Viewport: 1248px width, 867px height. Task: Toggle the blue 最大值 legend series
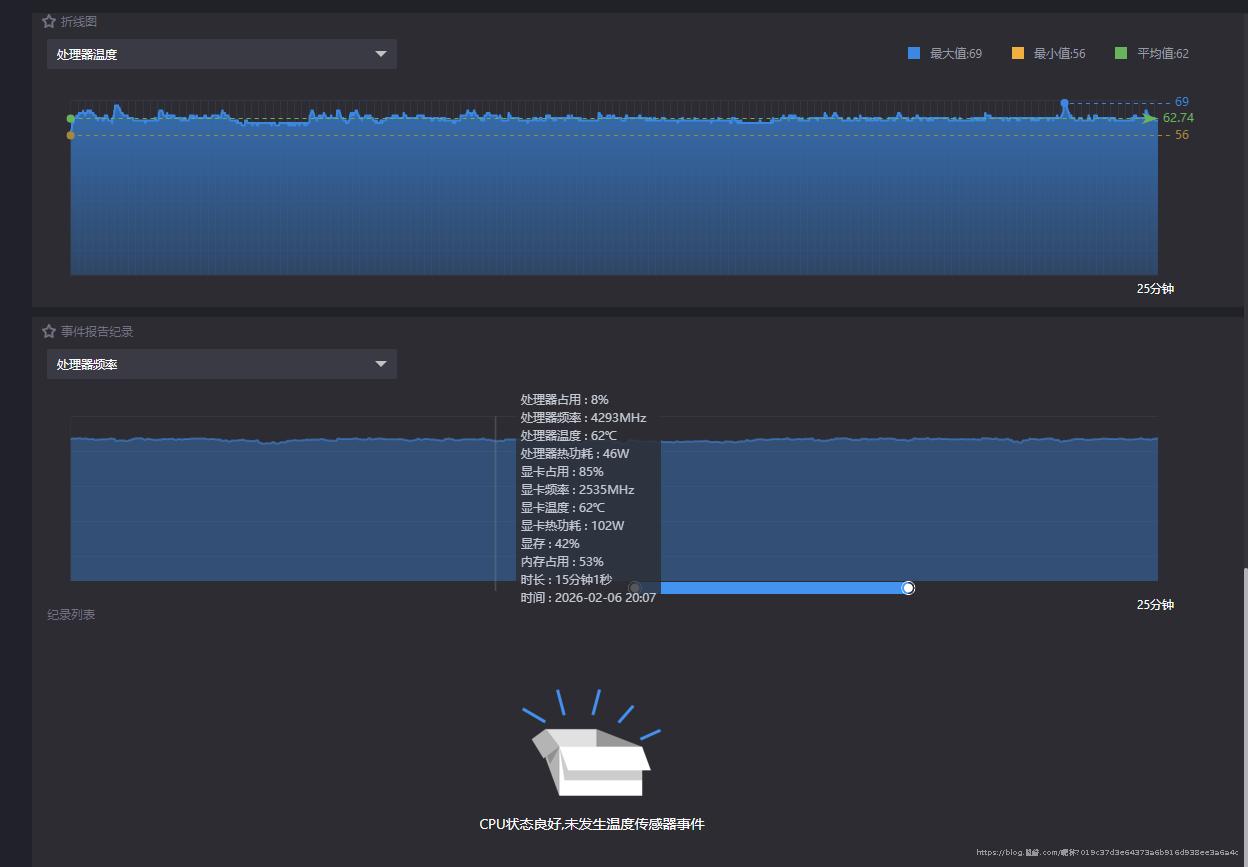pos(914,54)
